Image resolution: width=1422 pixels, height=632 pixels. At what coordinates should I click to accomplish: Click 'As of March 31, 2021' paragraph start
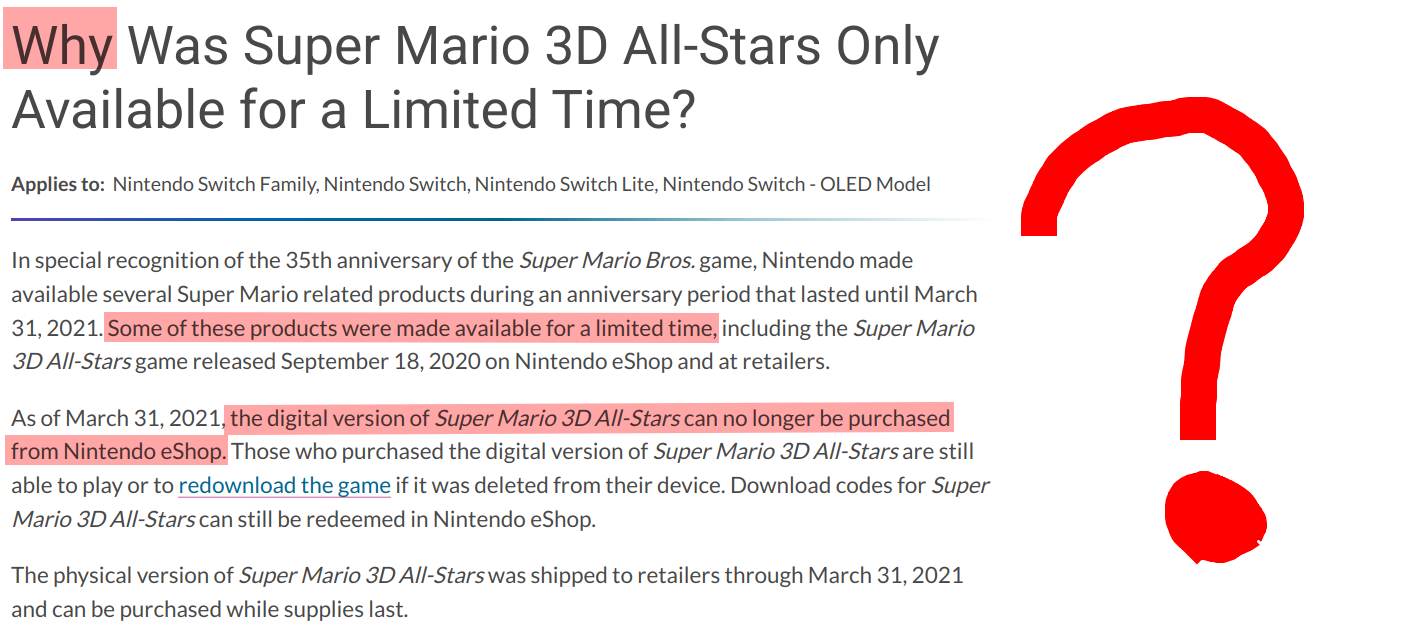coord(116,418)
